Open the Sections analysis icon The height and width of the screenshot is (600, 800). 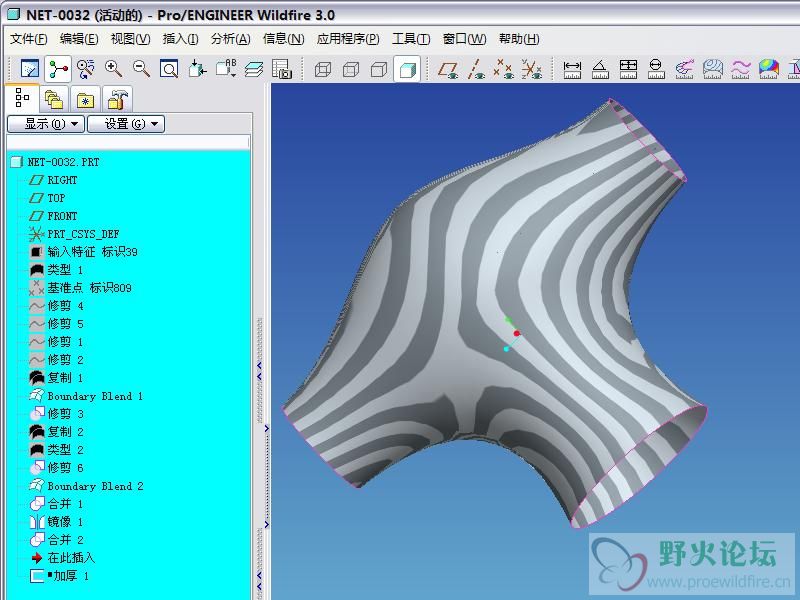(x=712, y=68)
